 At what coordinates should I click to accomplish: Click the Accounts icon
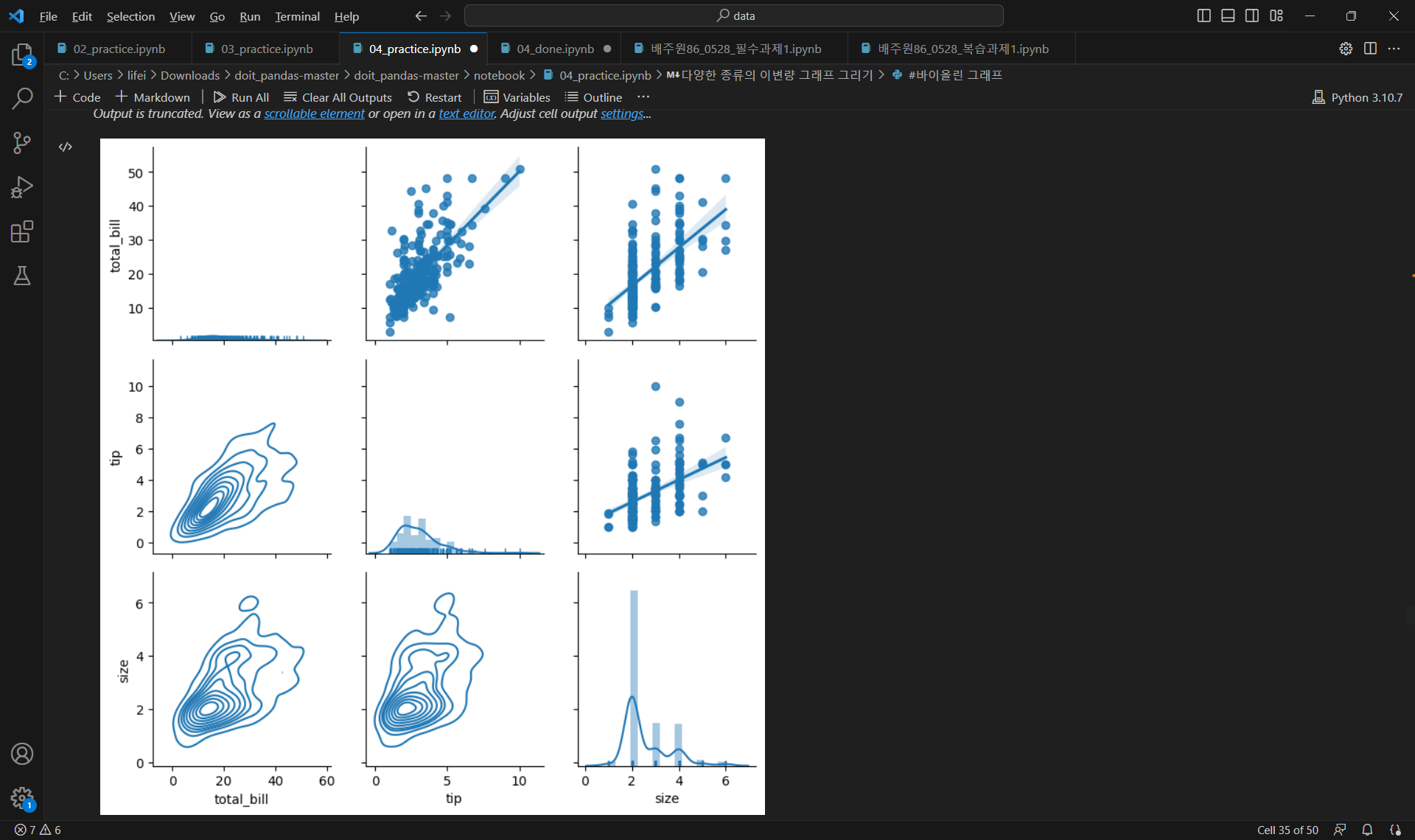point(22,754)
